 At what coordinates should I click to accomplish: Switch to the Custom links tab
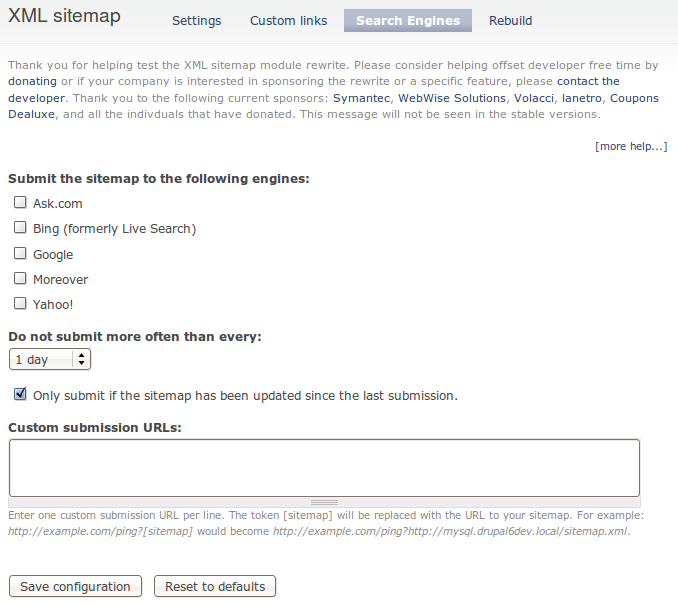288,20
